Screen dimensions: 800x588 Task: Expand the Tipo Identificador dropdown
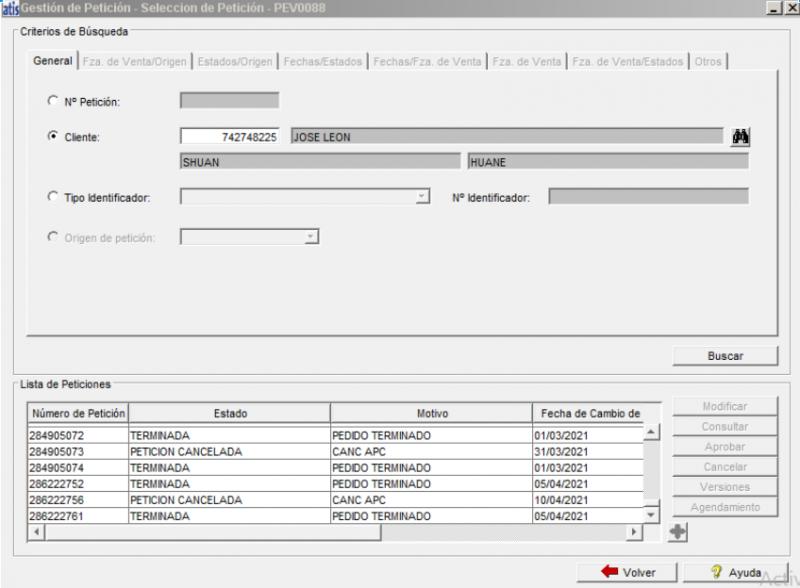[422, 197]
